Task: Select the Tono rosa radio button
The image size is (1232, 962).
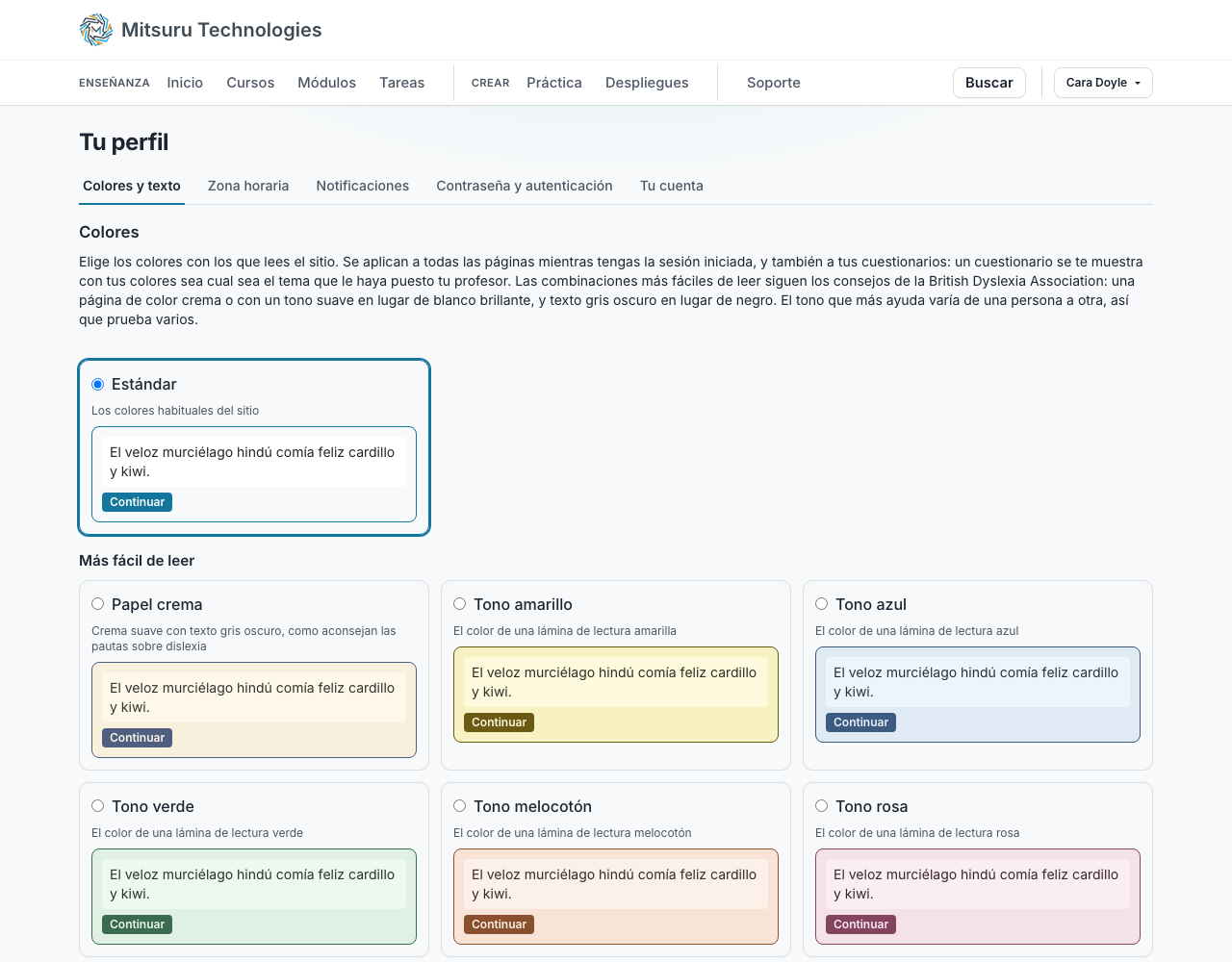Action: pos(821,806)
